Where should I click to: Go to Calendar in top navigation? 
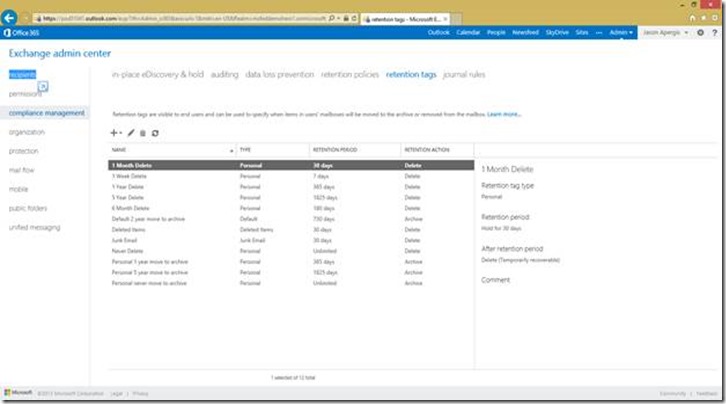point(468,32)
